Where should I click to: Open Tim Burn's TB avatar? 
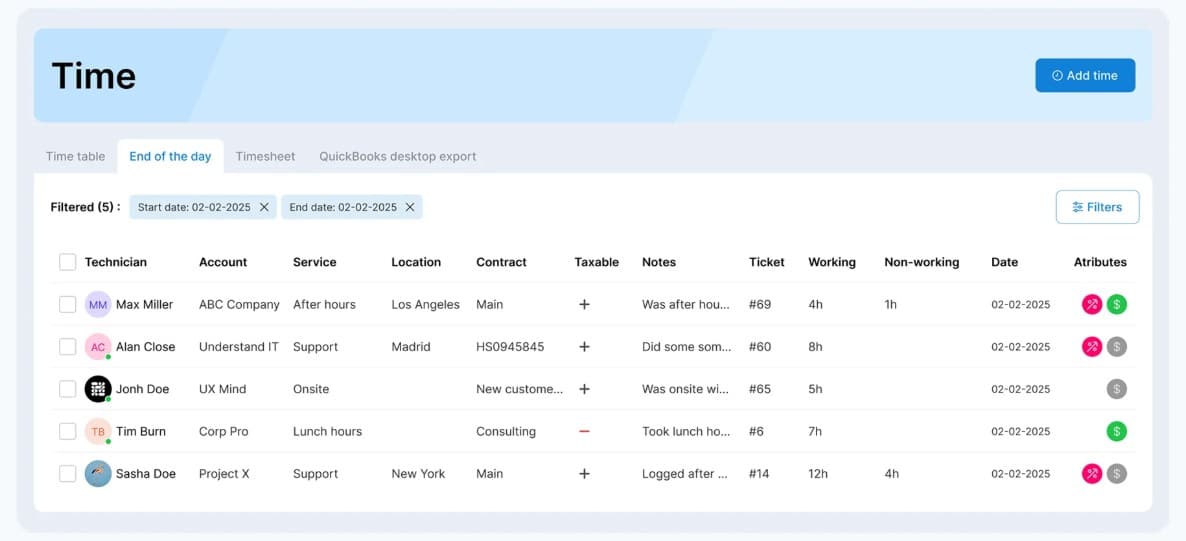[98, 431]
